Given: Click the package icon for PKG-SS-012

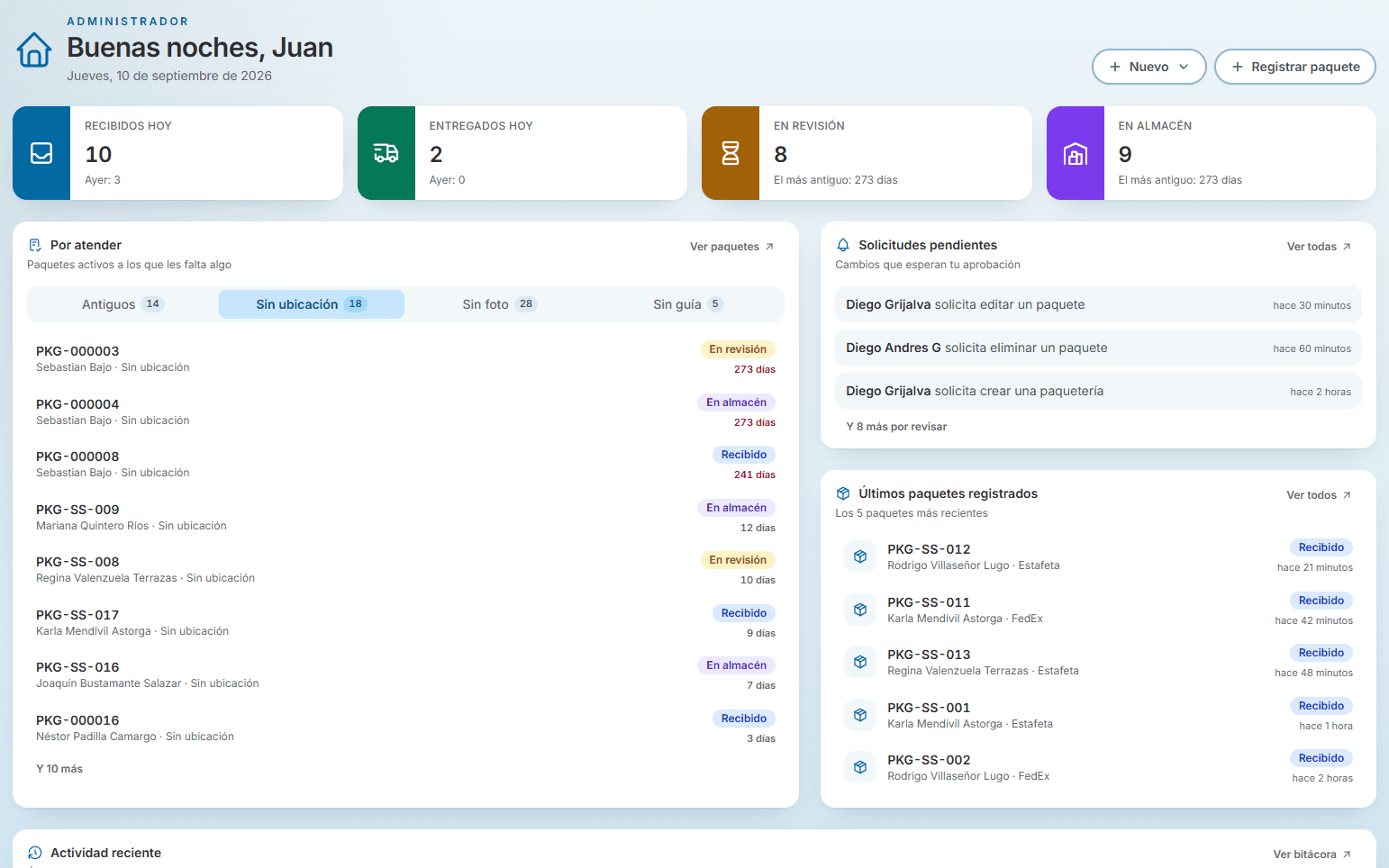Looking at the screenshot, I should 860,556.
